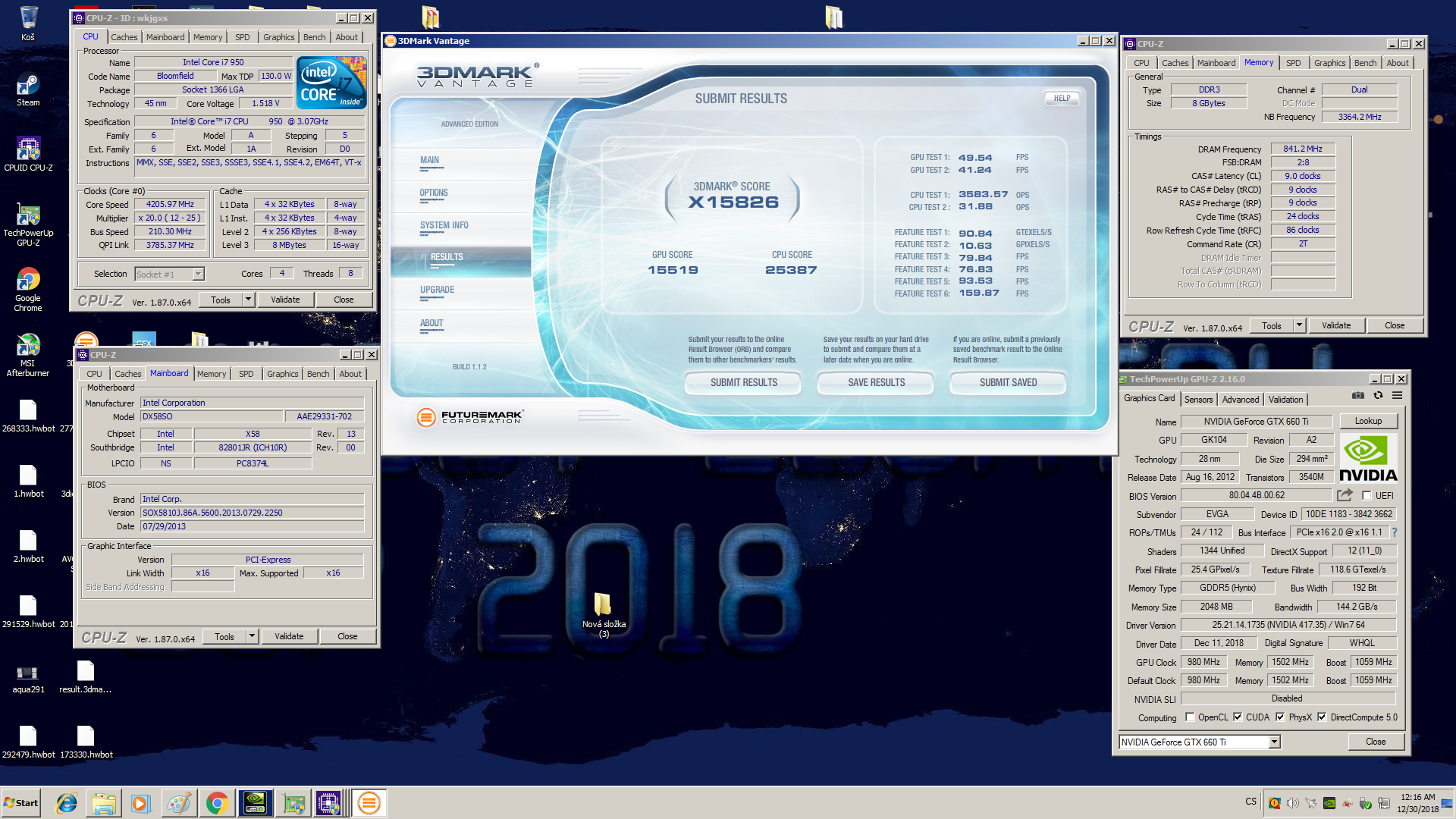This screenshot has height=819, width=1456.
Task: Open the Validation tab in GPU-Z
Action: pyautogui.click(x=1285, y=399)
